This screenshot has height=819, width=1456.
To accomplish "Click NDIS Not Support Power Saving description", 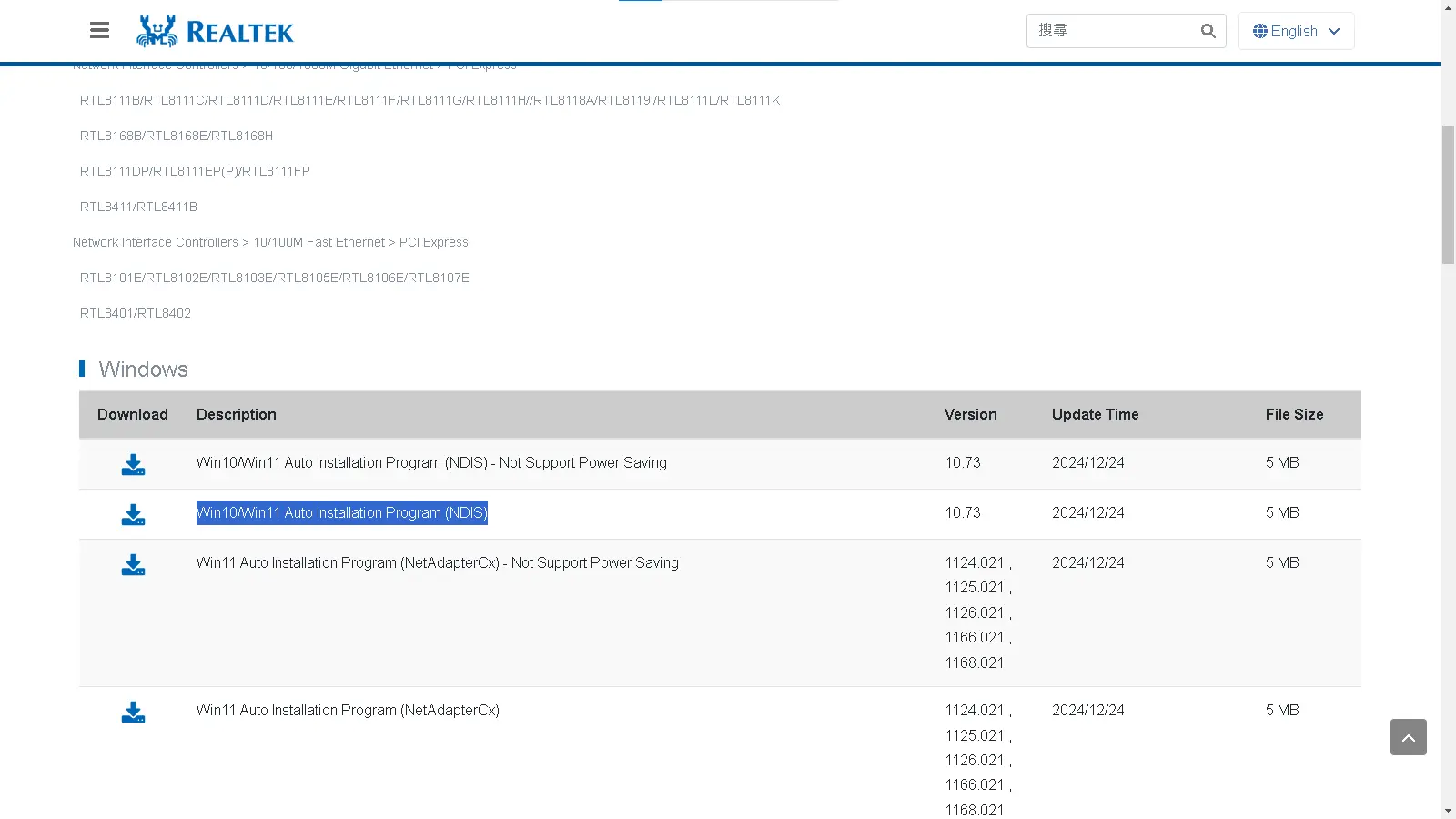I will (431, 462).
